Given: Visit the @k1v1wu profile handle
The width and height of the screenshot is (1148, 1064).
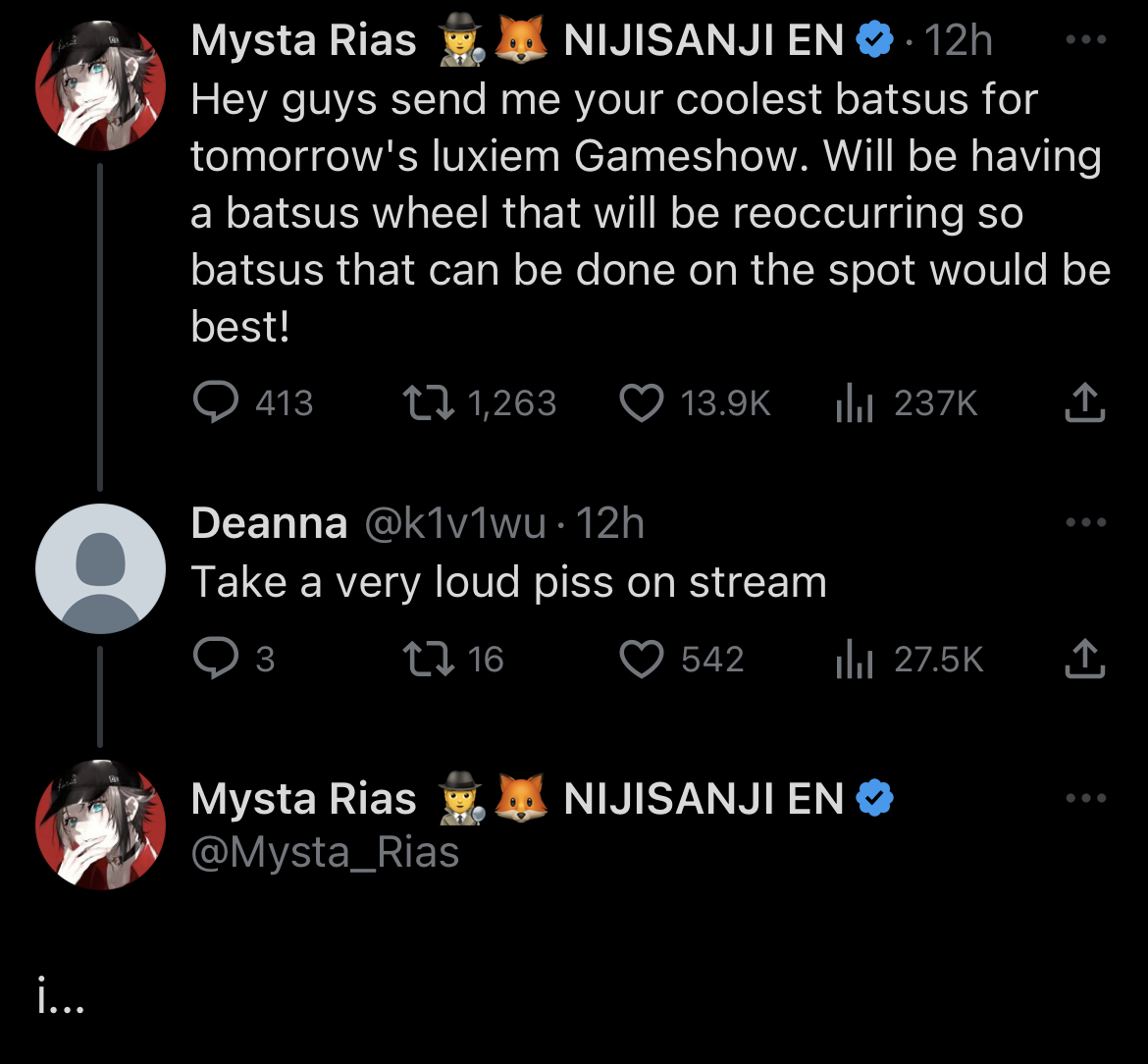Looking at the screenshot, I should point(454,524).
